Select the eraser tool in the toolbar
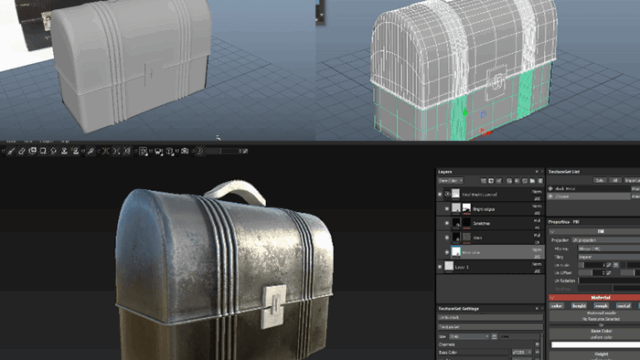Image resolution: width=640 pixels, height=360 pixels. click(22, 151)
